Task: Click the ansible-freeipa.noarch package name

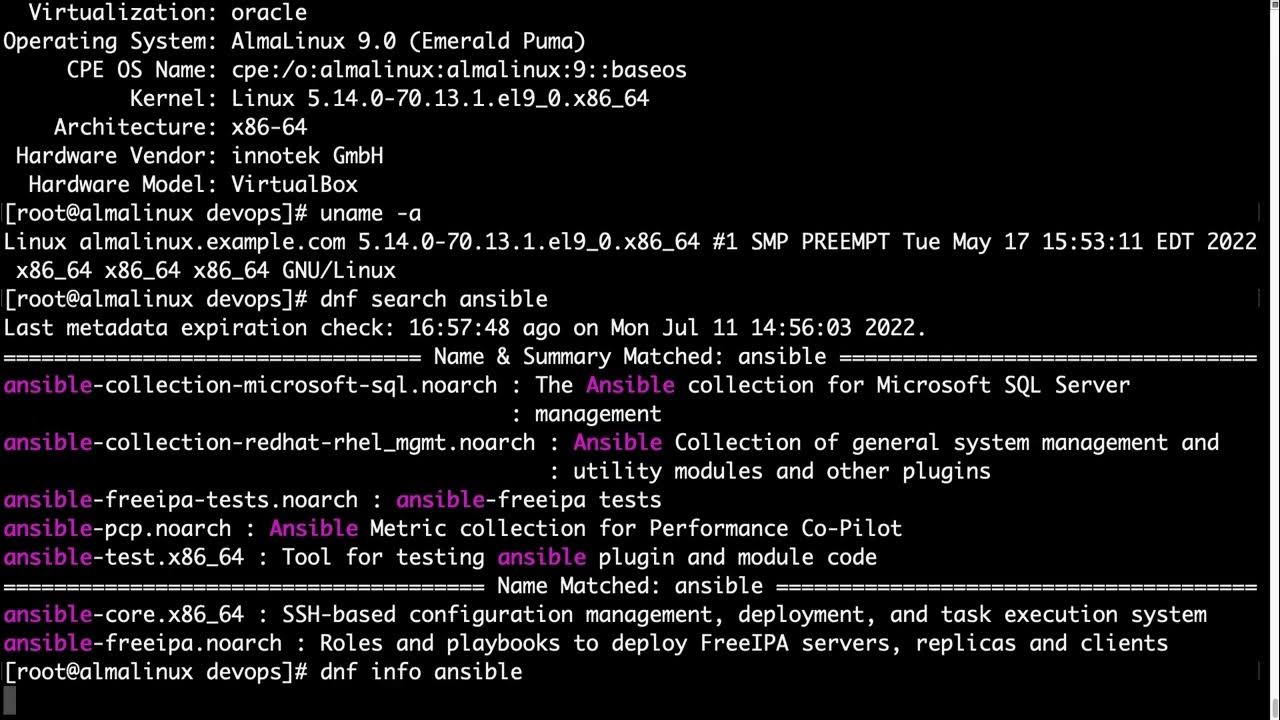Action: (x=143, y=643)
